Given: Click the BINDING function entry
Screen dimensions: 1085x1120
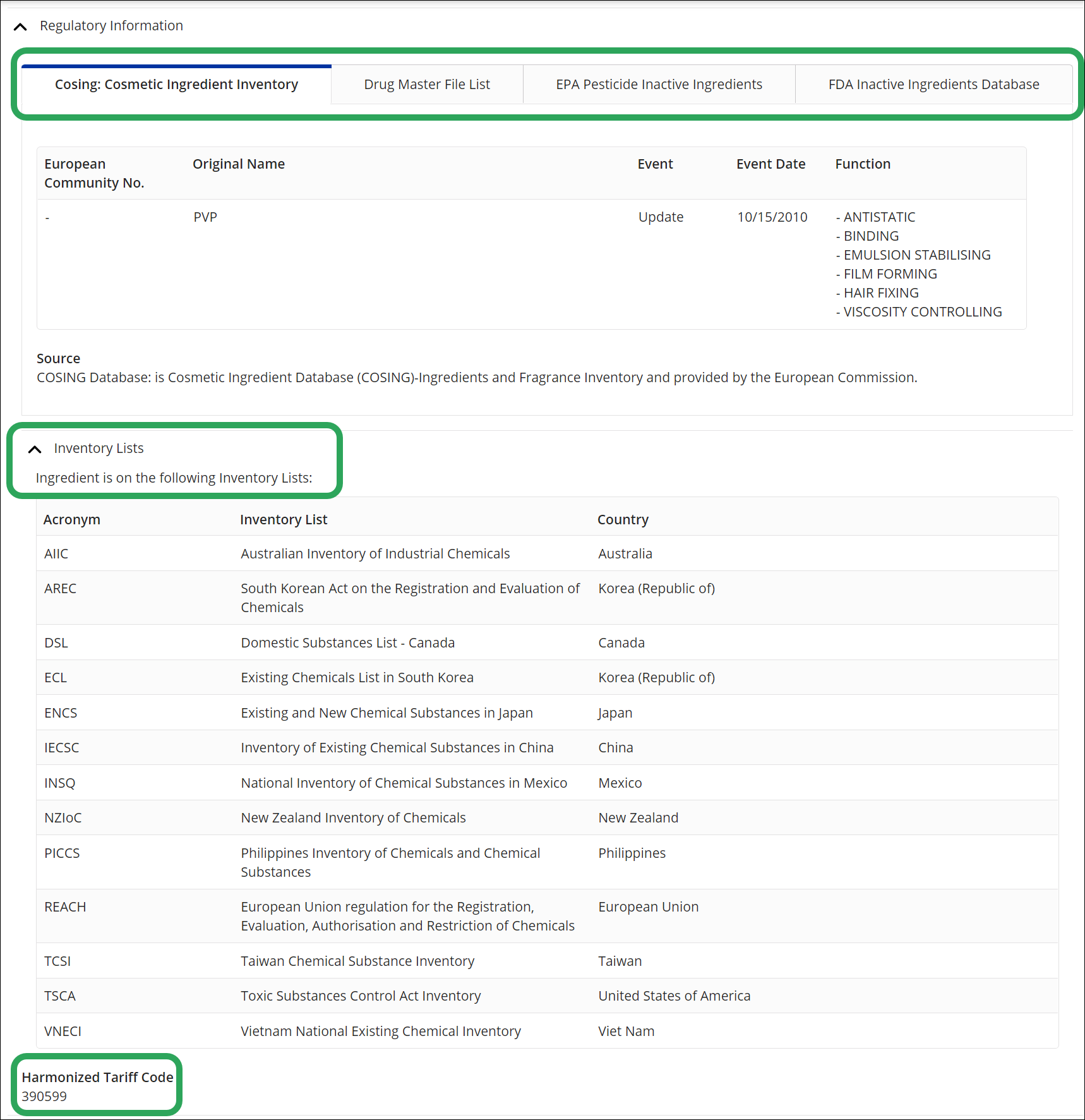Looking at the screenshot, I should coord(867,236).
